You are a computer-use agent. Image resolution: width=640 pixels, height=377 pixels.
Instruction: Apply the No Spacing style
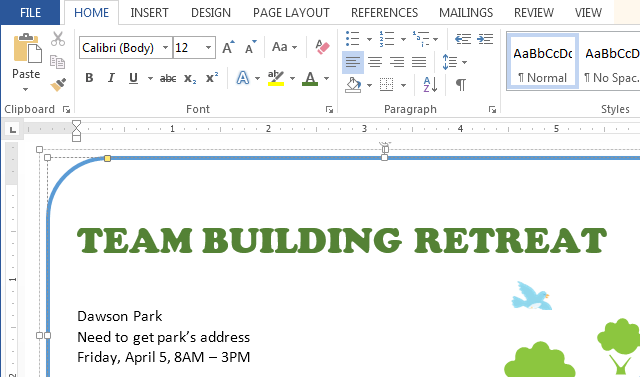610,62
